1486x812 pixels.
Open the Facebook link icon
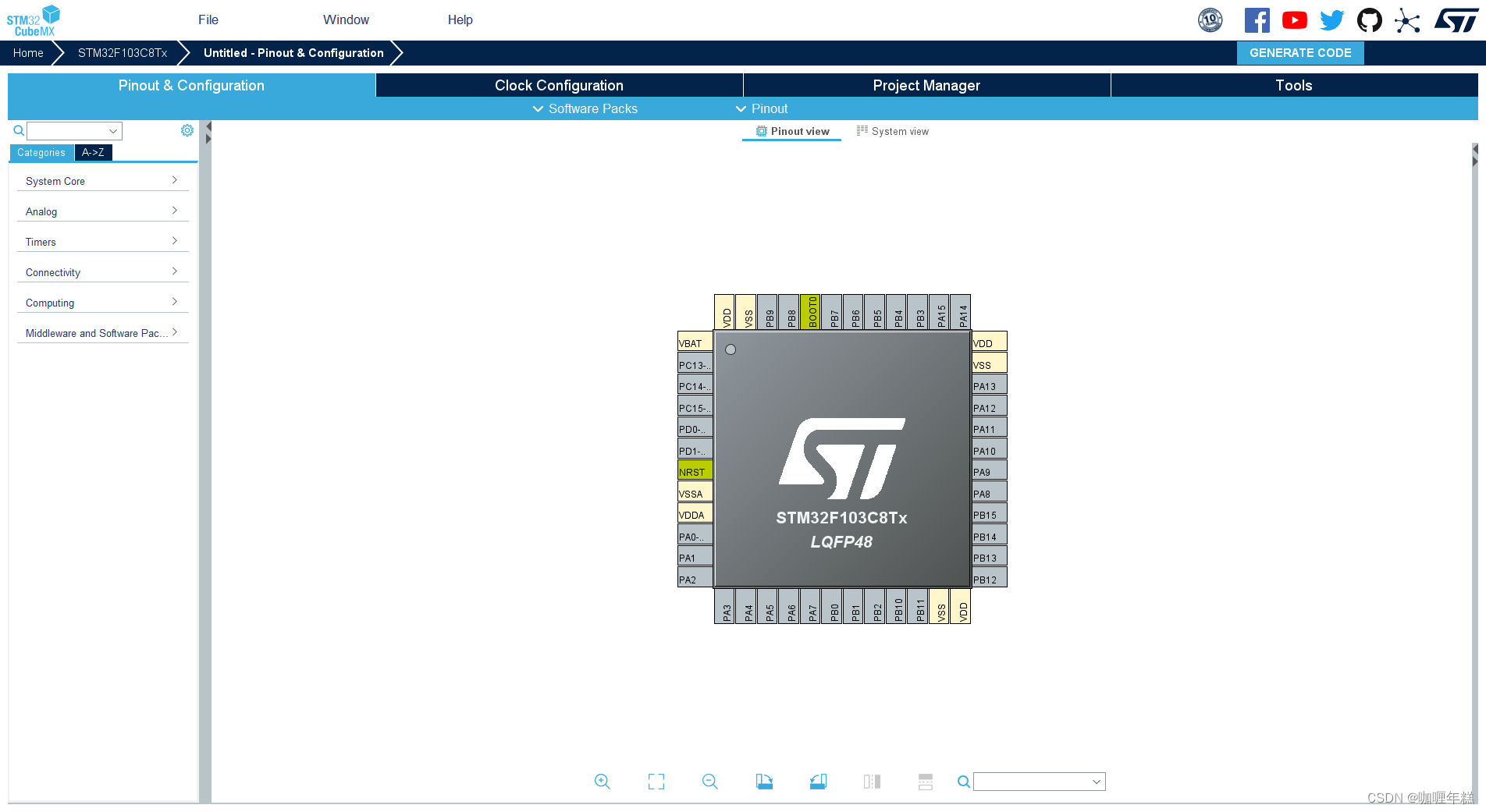coord(1257,20)
